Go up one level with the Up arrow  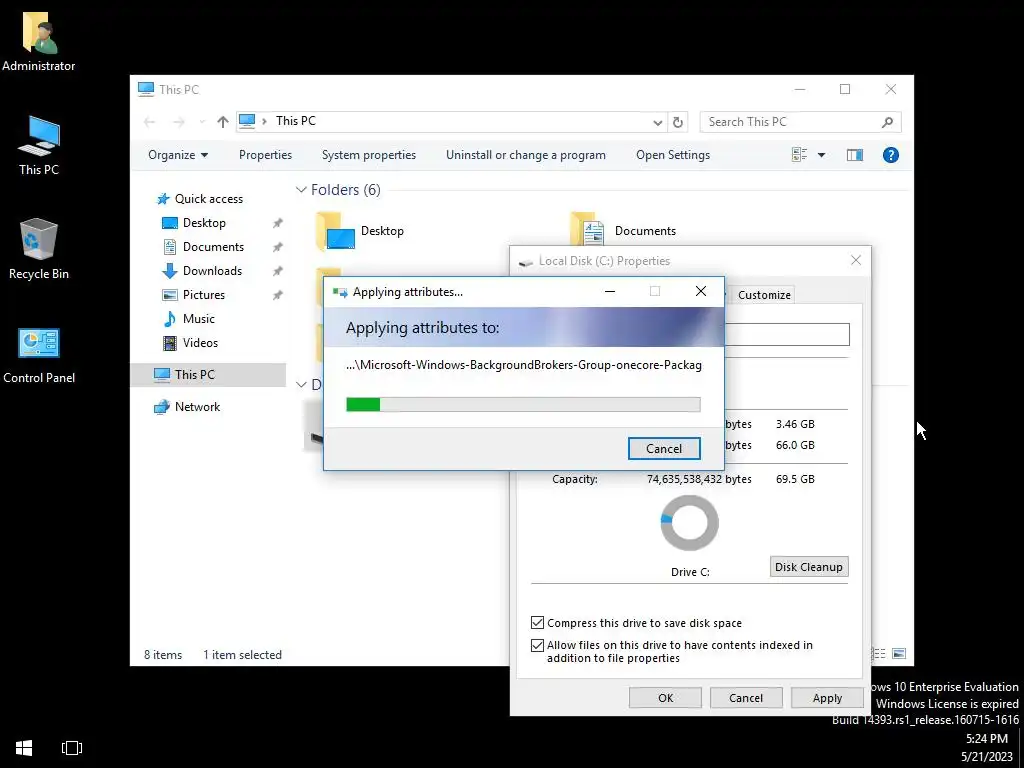[x=223, y=122]
